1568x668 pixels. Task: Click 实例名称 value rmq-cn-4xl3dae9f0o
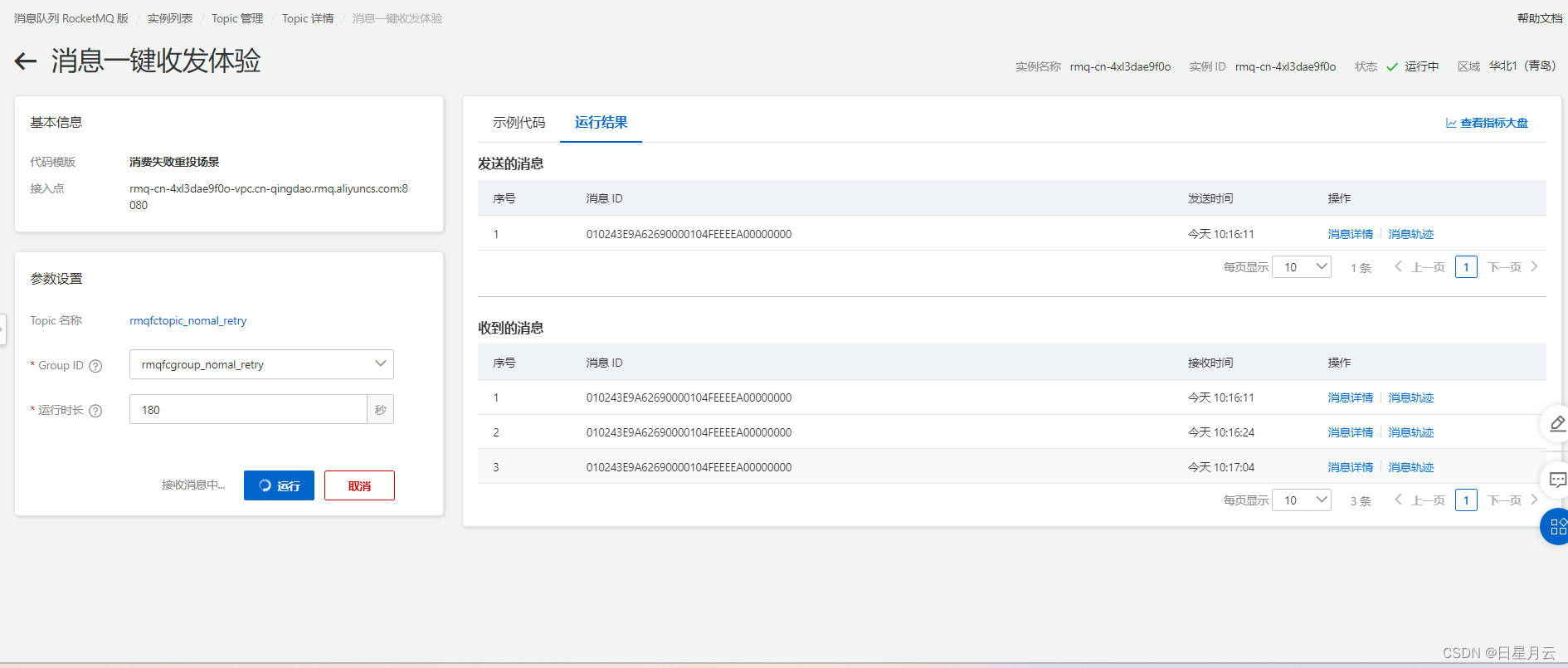(1120, 66)
